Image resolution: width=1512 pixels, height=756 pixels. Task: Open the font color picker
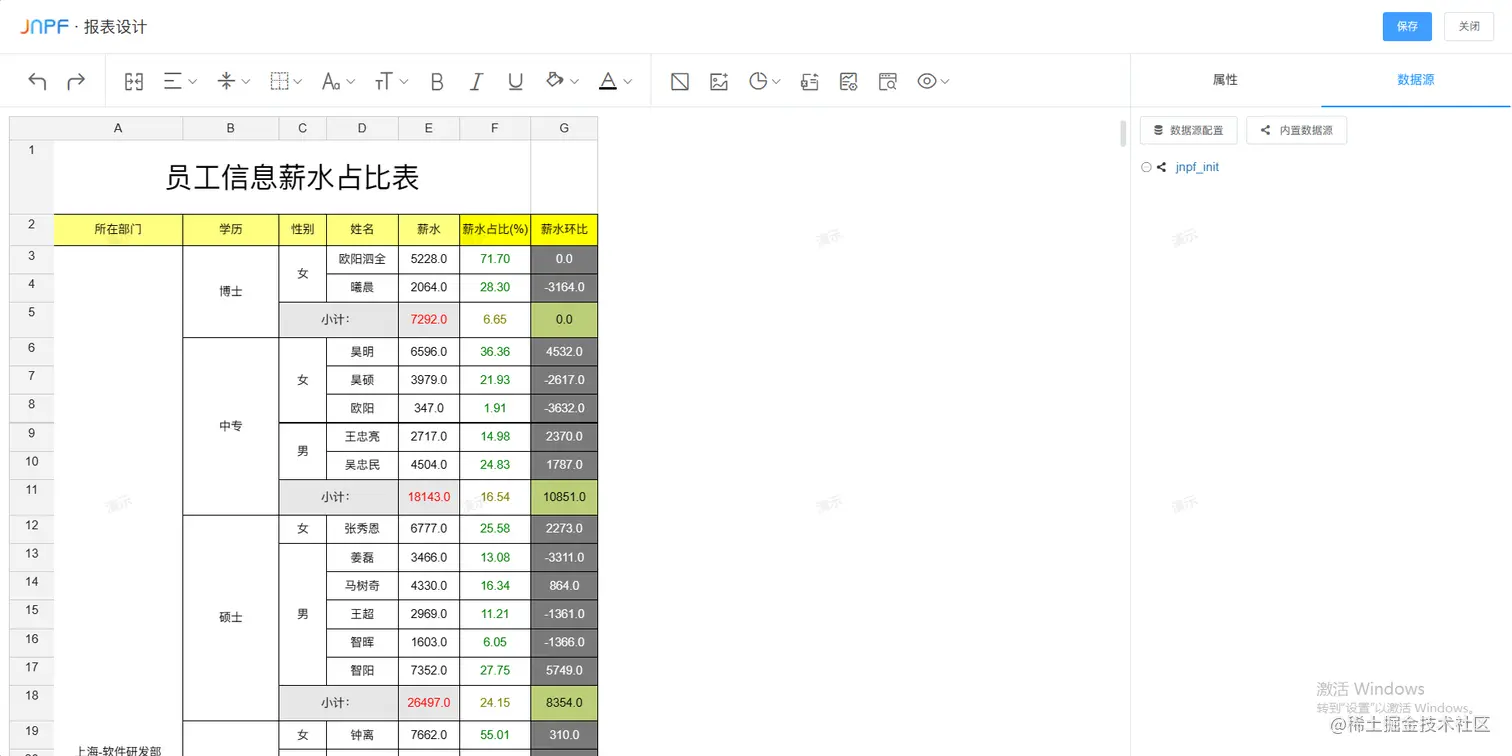[x=615, y=81]
